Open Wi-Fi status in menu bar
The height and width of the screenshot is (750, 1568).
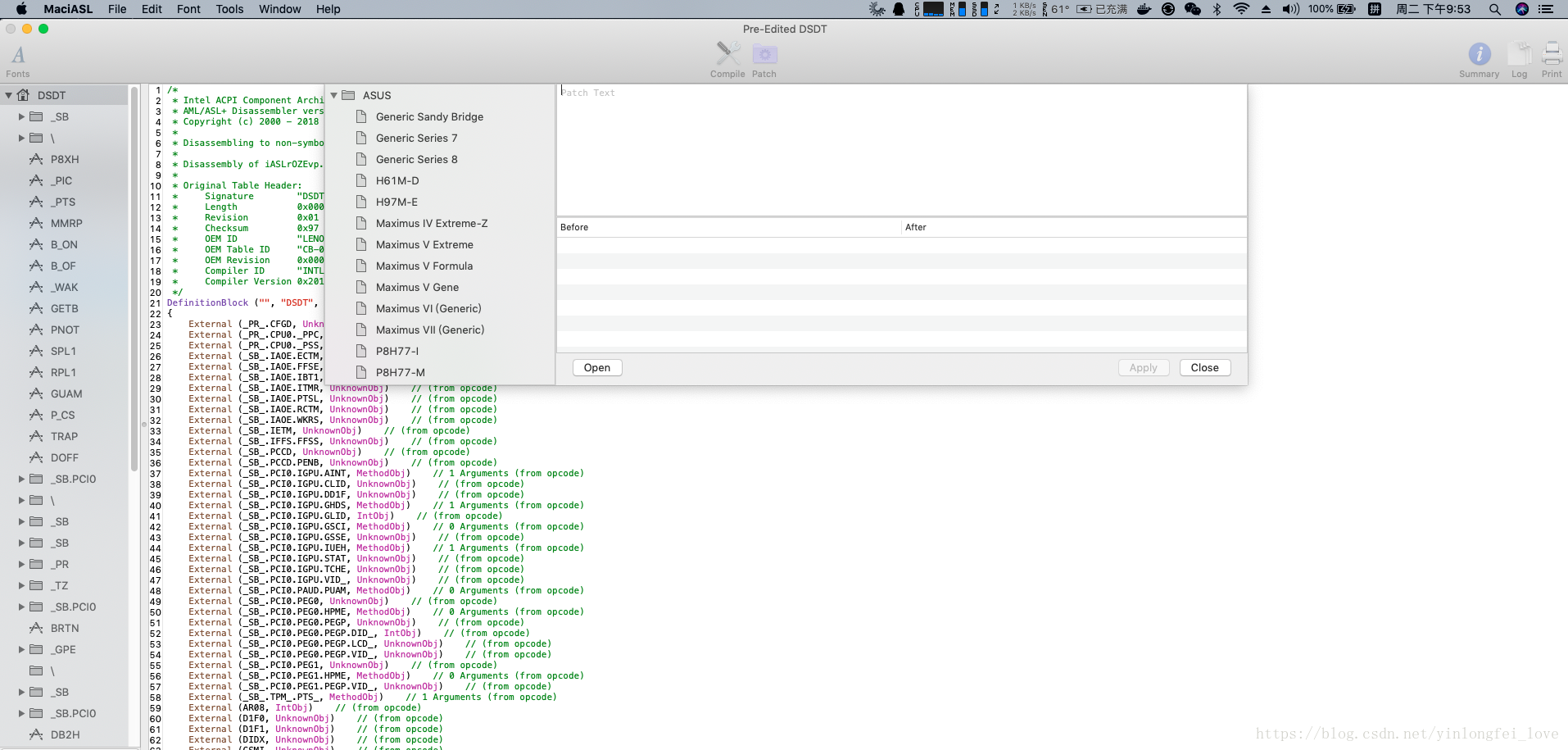pyautogui.click(x=1241, y=9)
